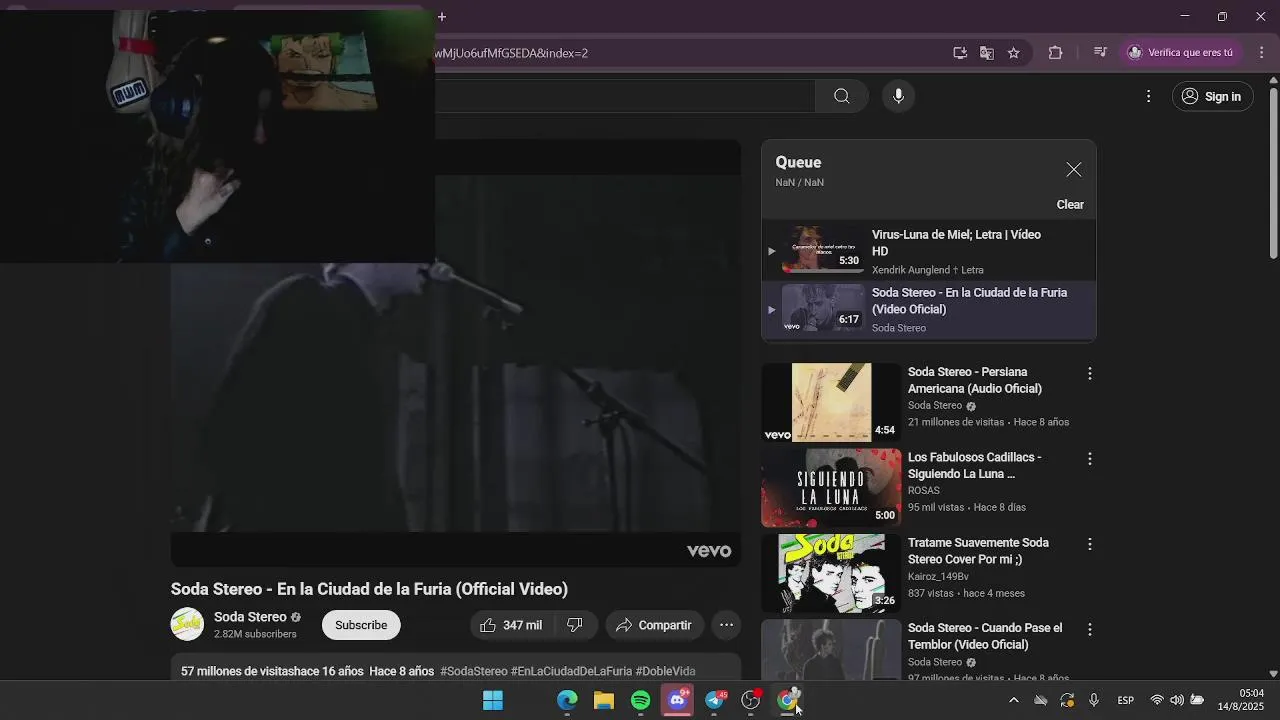Open options for Siguiendo La Luna video
This screenshot has height=720, width=1280.
point(1089,459)
